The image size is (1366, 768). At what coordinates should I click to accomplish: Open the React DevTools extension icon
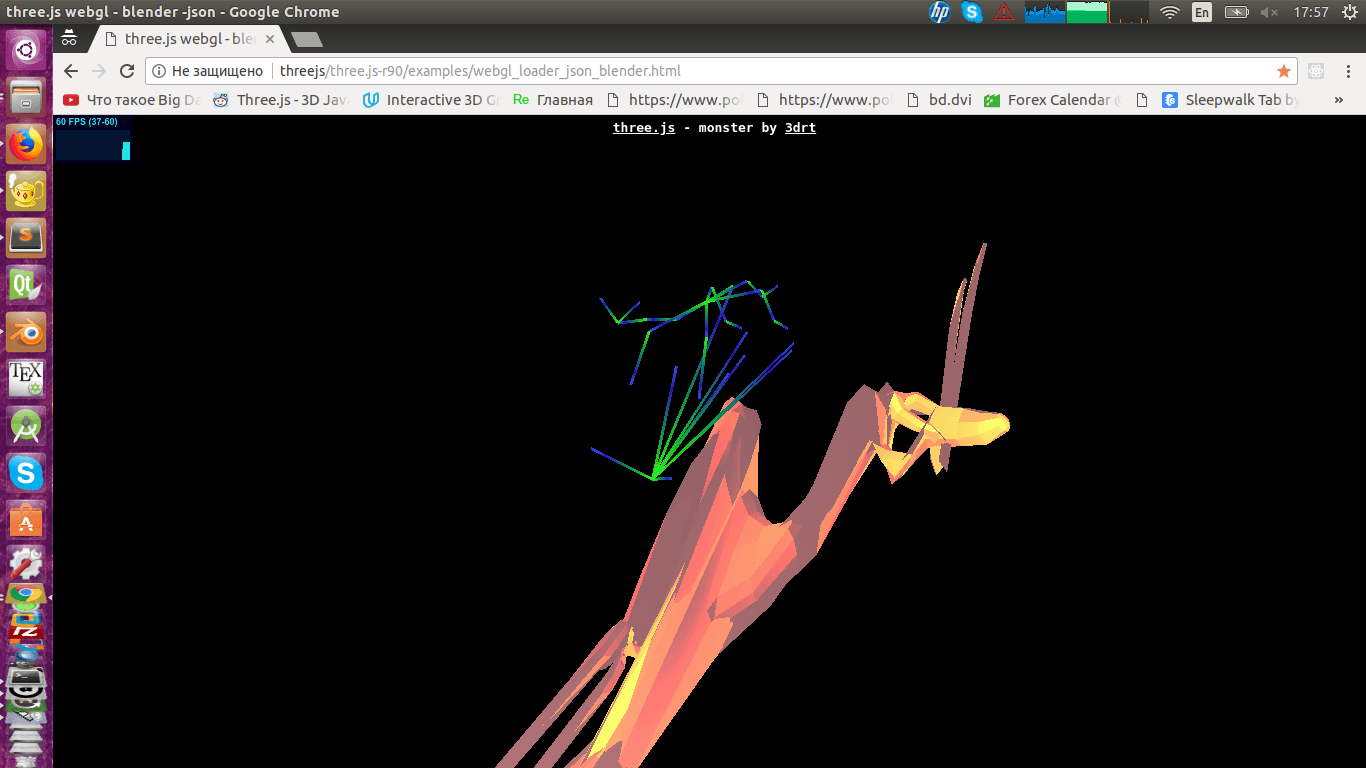click(x=1316, y=71)
